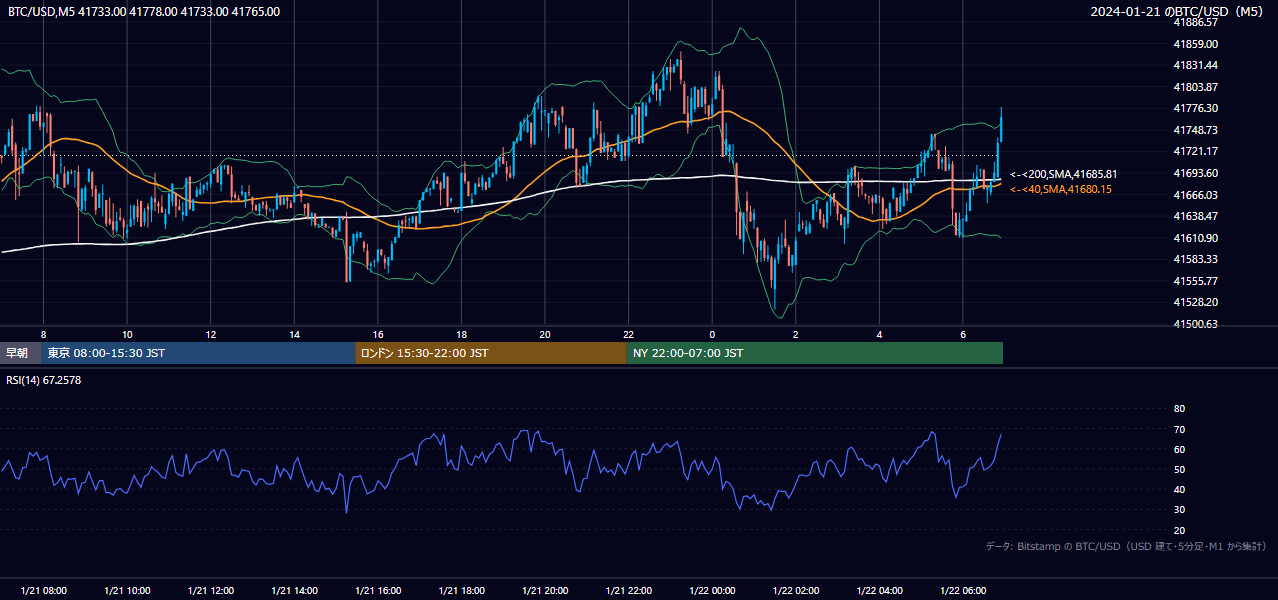The height and width of the screenshot is (600, 1278).
Task: Click the '1/21 16:00' bottom time label
Action: tap(378, 591)
